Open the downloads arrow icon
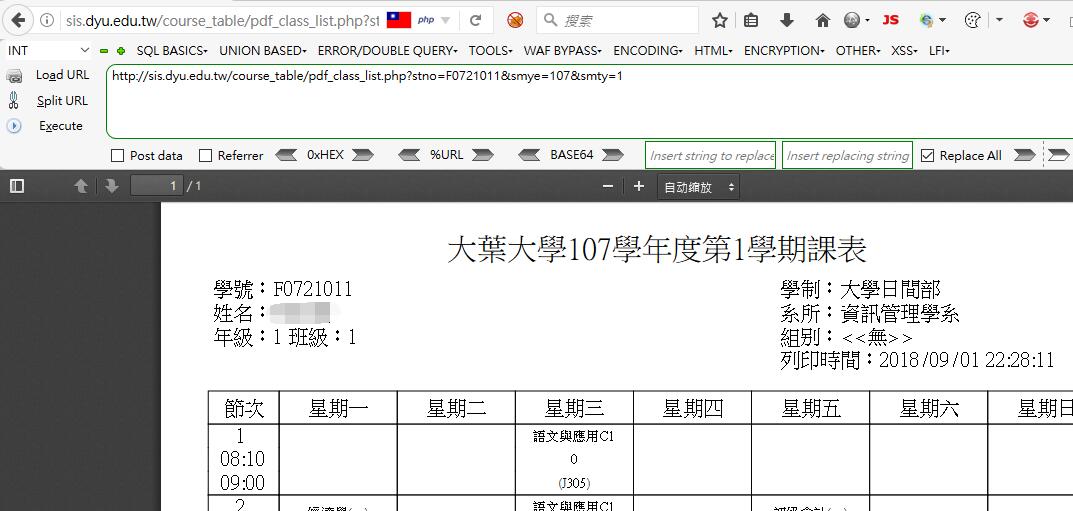1073x511 pixels. click(787, 21)
